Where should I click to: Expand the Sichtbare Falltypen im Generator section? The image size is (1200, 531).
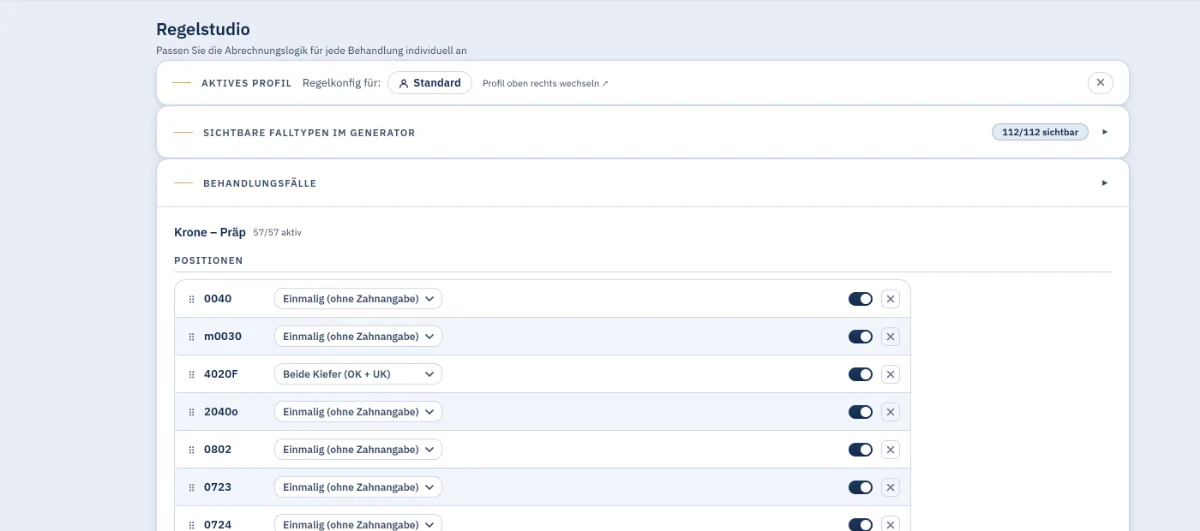(x=1105, y=132)
